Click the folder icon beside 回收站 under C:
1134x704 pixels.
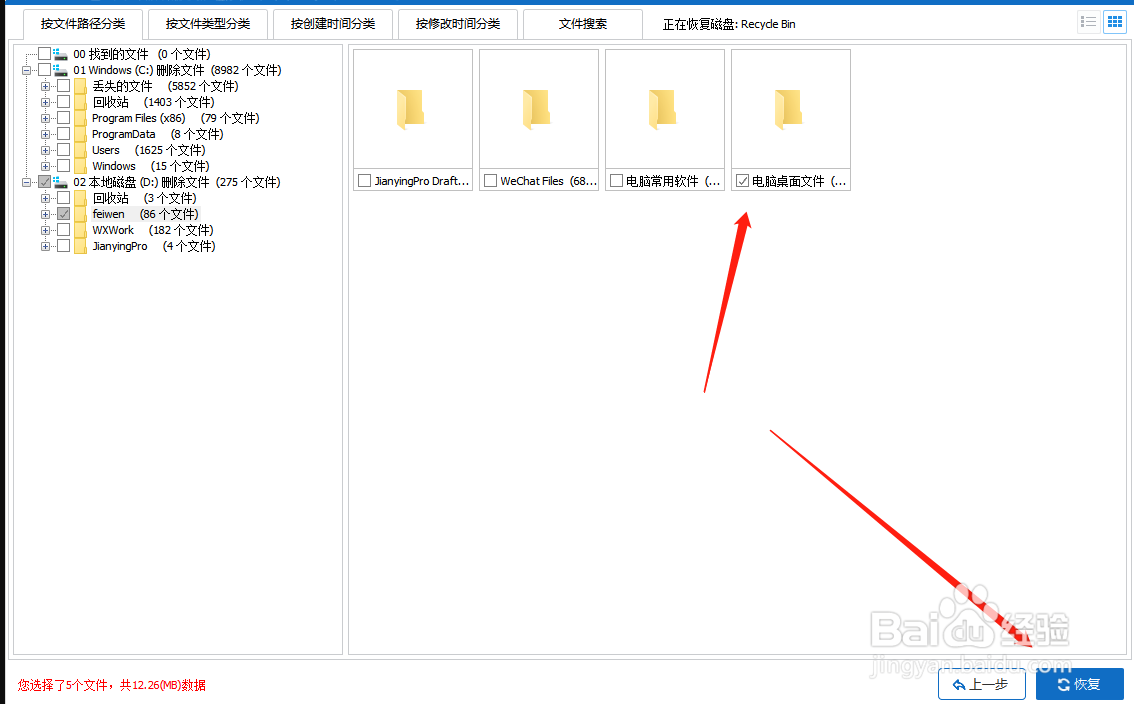[80, 101]
